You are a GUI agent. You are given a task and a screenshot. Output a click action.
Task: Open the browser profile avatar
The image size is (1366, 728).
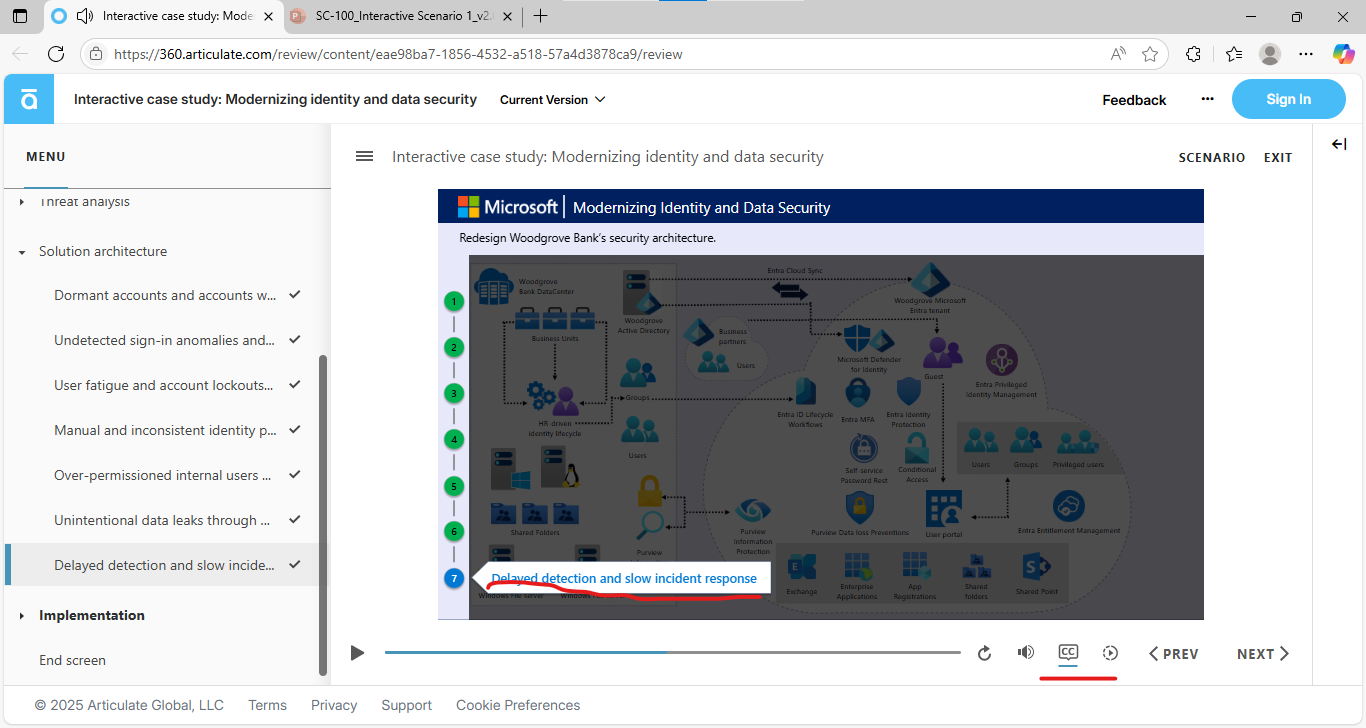1270,54
